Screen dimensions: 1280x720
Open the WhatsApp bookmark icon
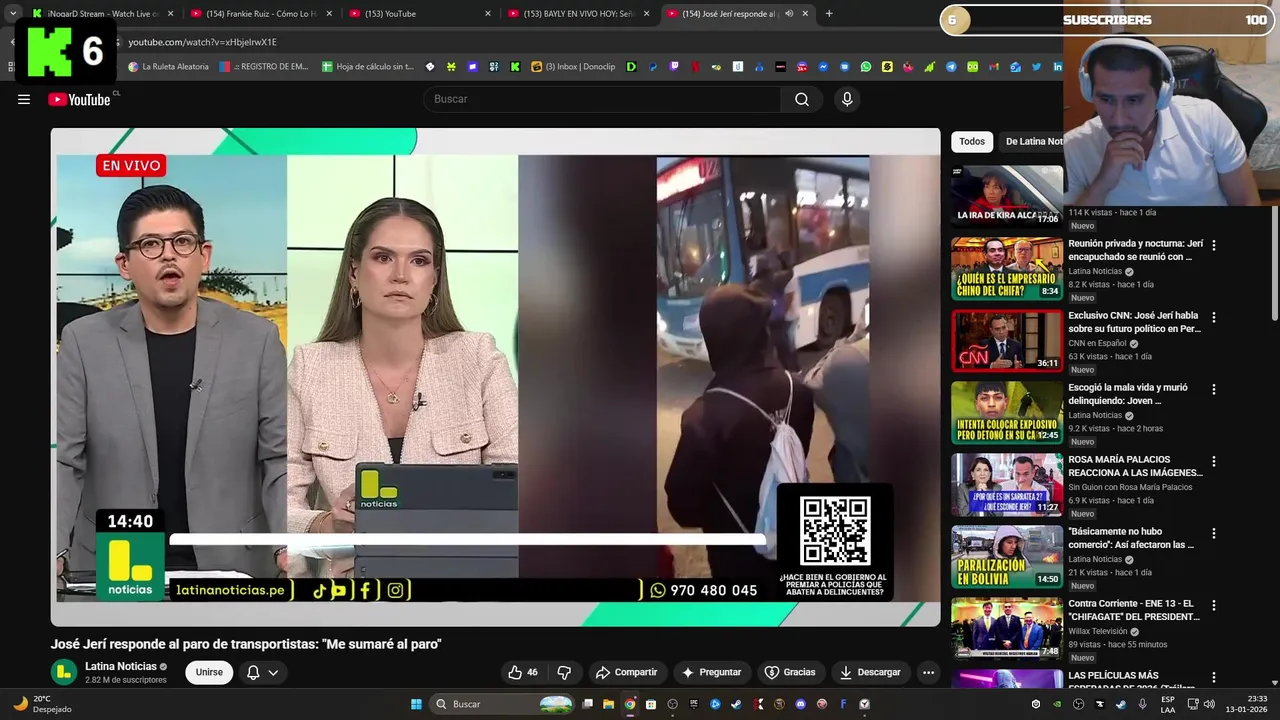pyautogui.click(x=866, y=67)
